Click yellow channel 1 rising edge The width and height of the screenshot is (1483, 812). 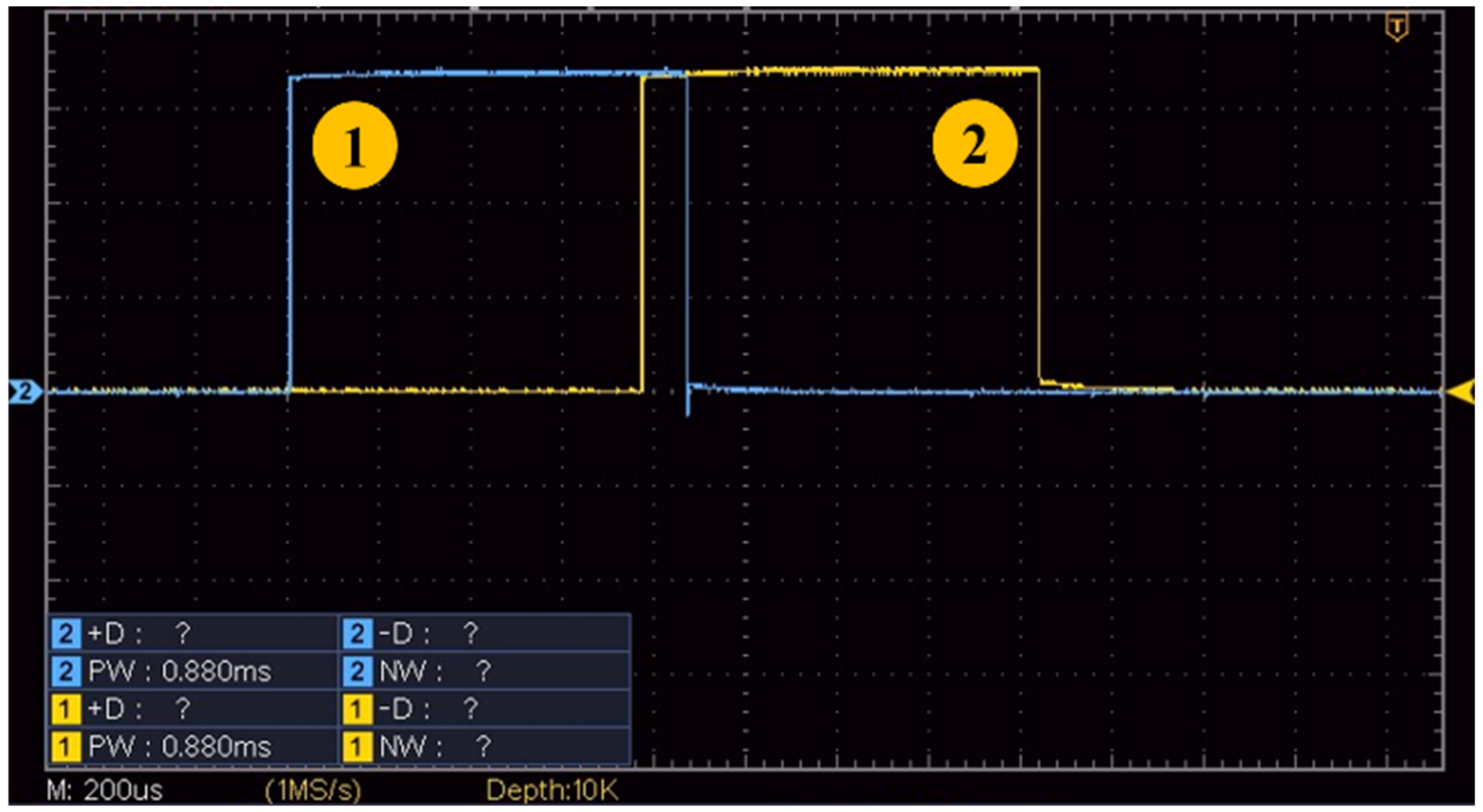coord(642,230)
